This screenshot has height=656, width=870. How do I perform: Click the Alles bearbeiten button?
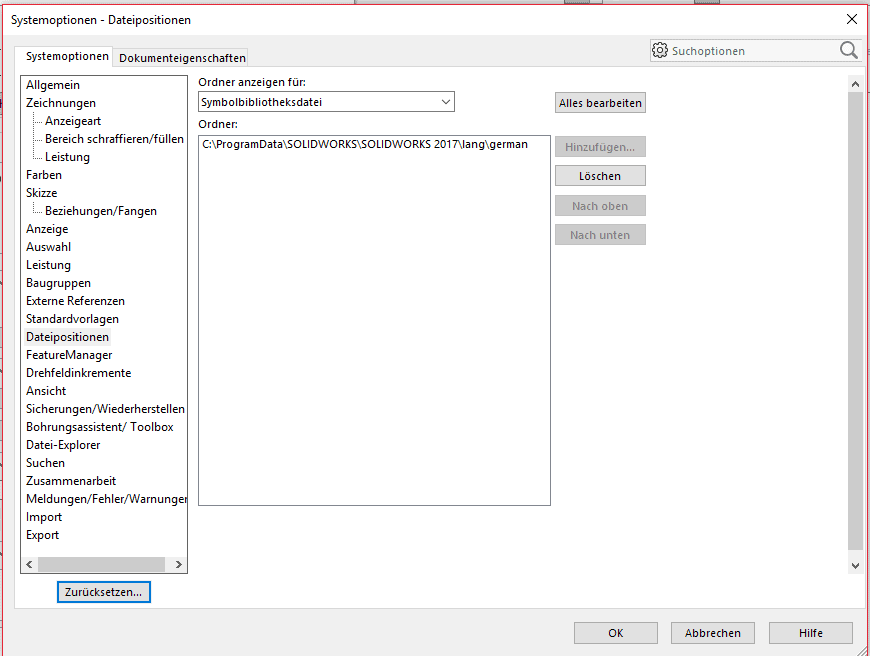pos(600,103)
